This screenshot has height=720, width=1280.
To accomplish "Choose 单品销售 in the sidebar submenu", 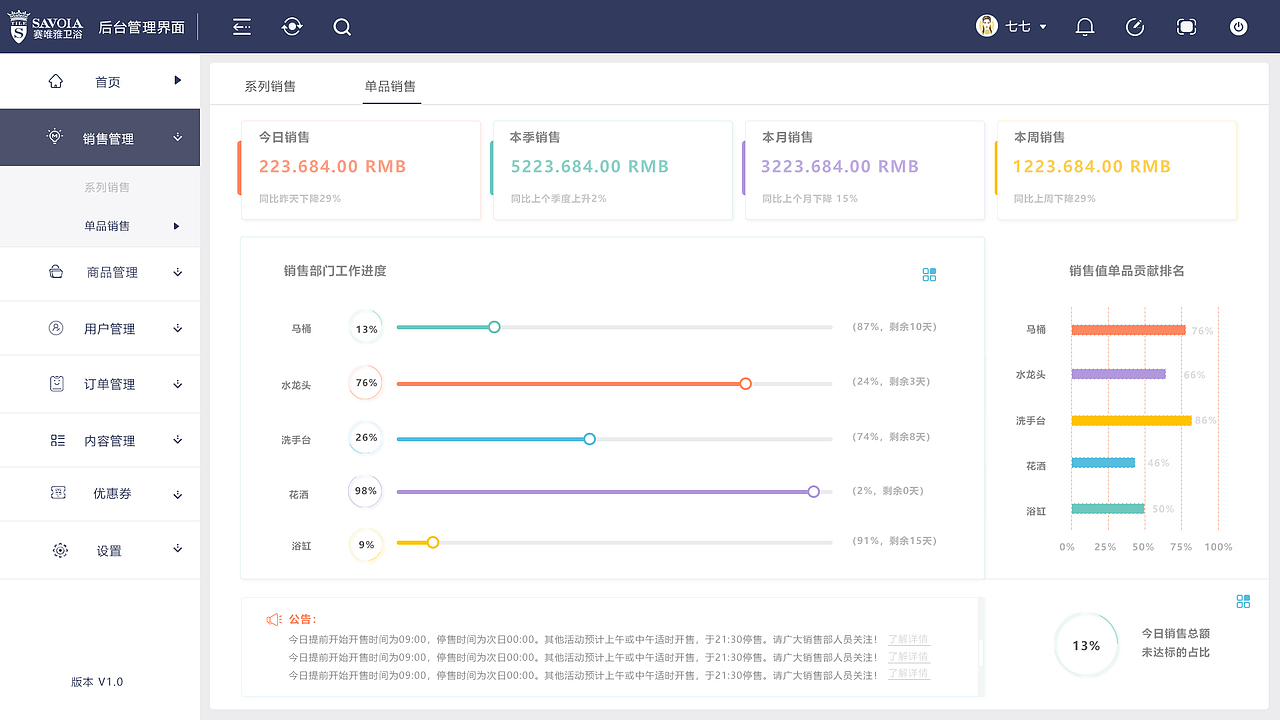I will pyautogui.click(x=107, y=226).
